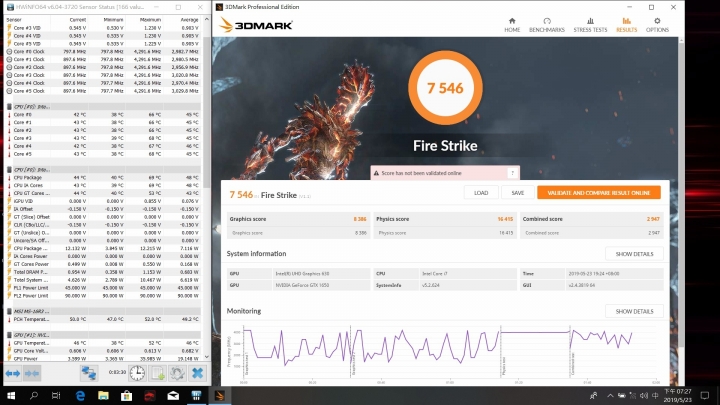
Task: Open the OPTIONS tab with gear icon
Action: coord(657,25)
